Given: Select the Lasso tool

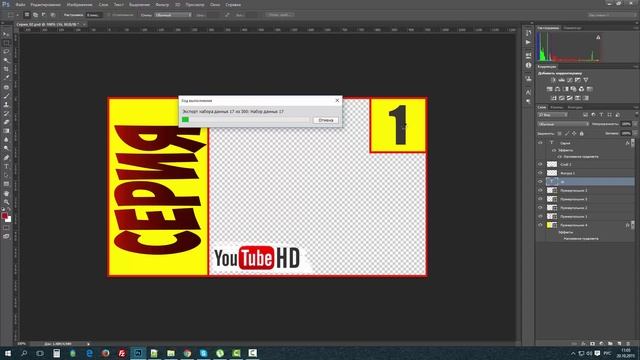Looking at the screenshot, I should pos(6,51).
